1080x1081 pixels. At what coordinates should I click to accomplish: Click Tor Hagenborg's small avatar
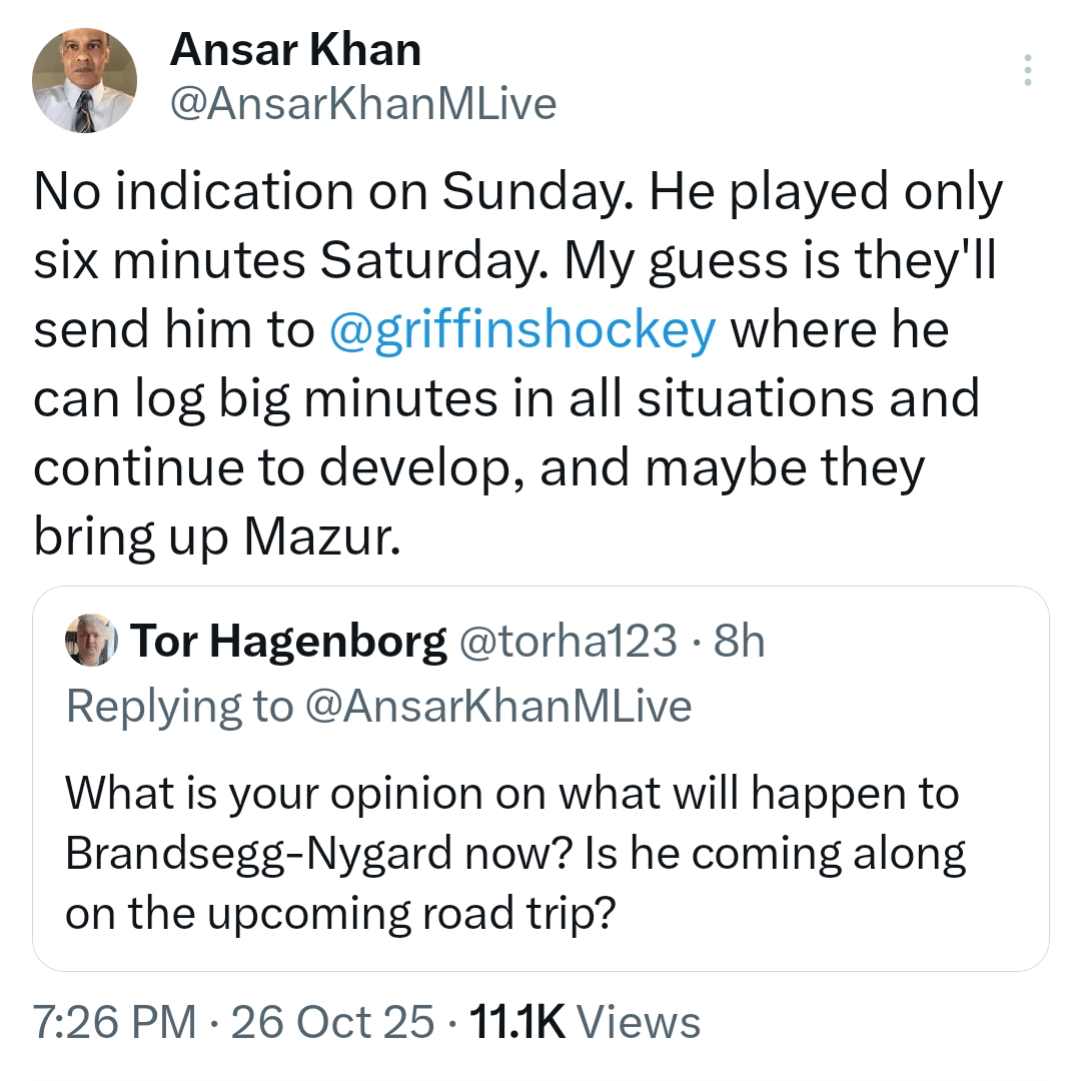point(91,641)
